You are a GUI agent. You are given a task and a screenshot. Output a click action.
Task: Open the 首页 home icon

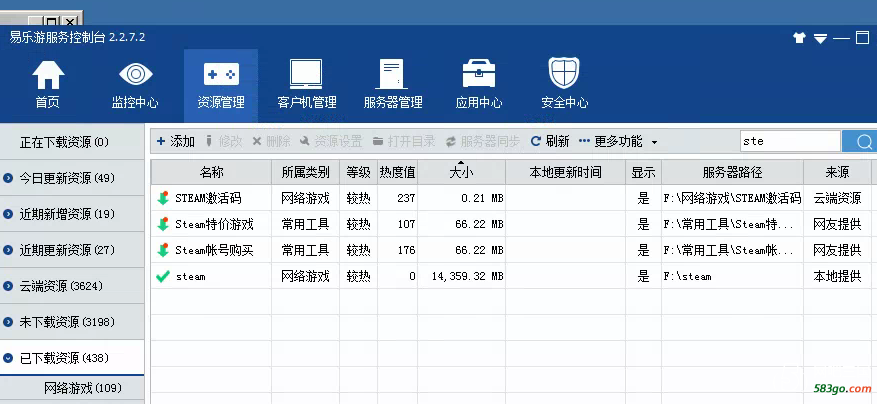click(x=48, y=76)
